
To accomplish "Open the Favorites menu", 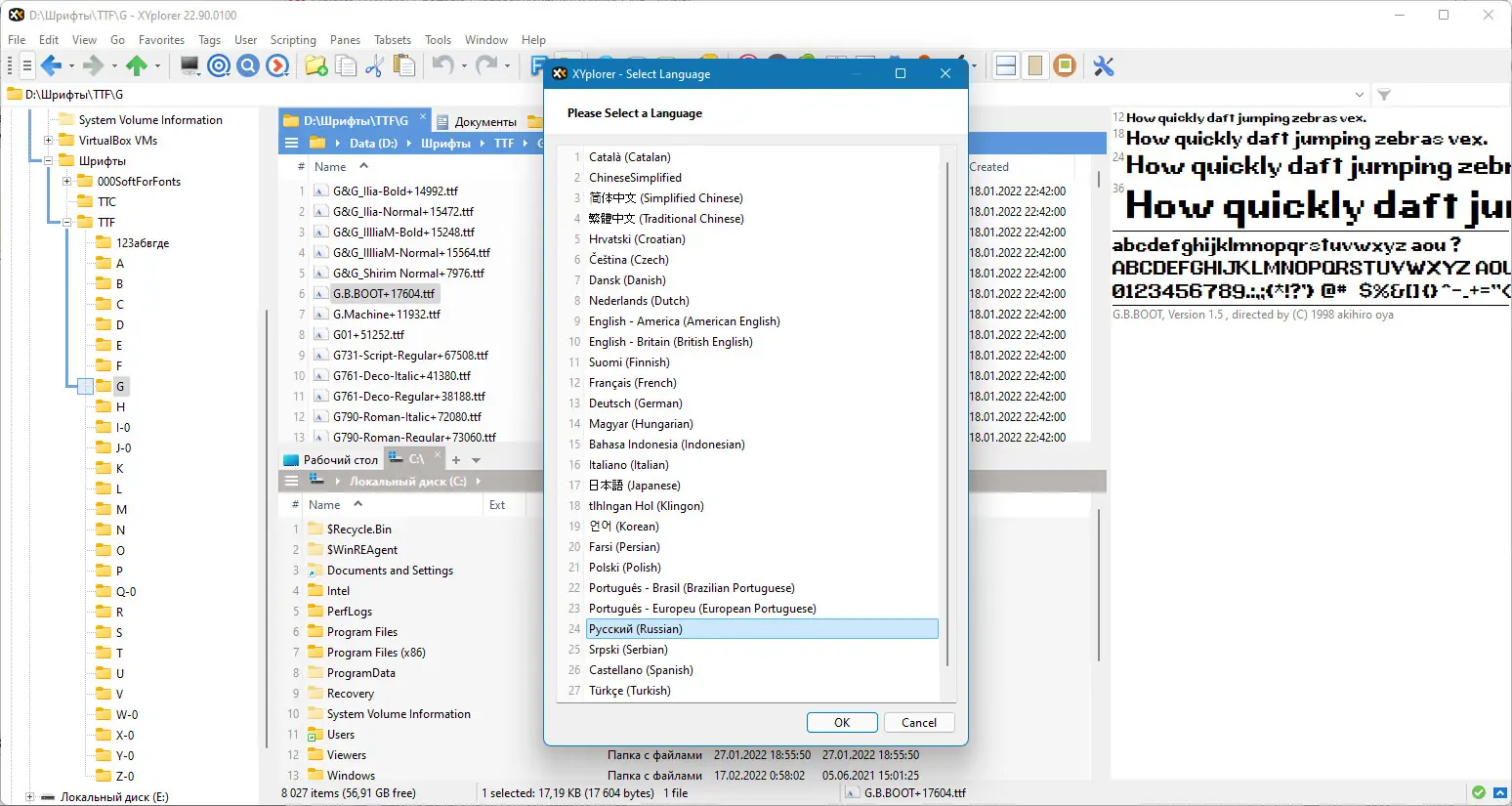I will [161, 40].
